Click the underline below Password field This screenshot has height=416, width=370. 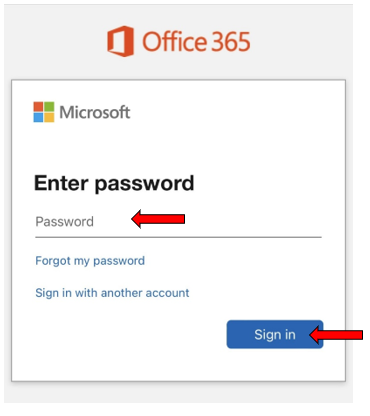[178, 237]
